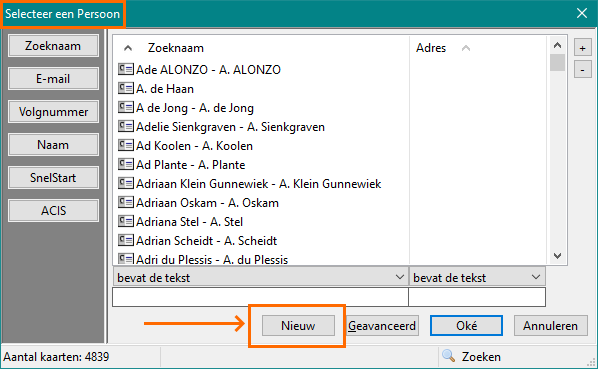Viewport: 598px width, 369px height.
Task: Switch search index to ACIS
Action: click(53, 210)
